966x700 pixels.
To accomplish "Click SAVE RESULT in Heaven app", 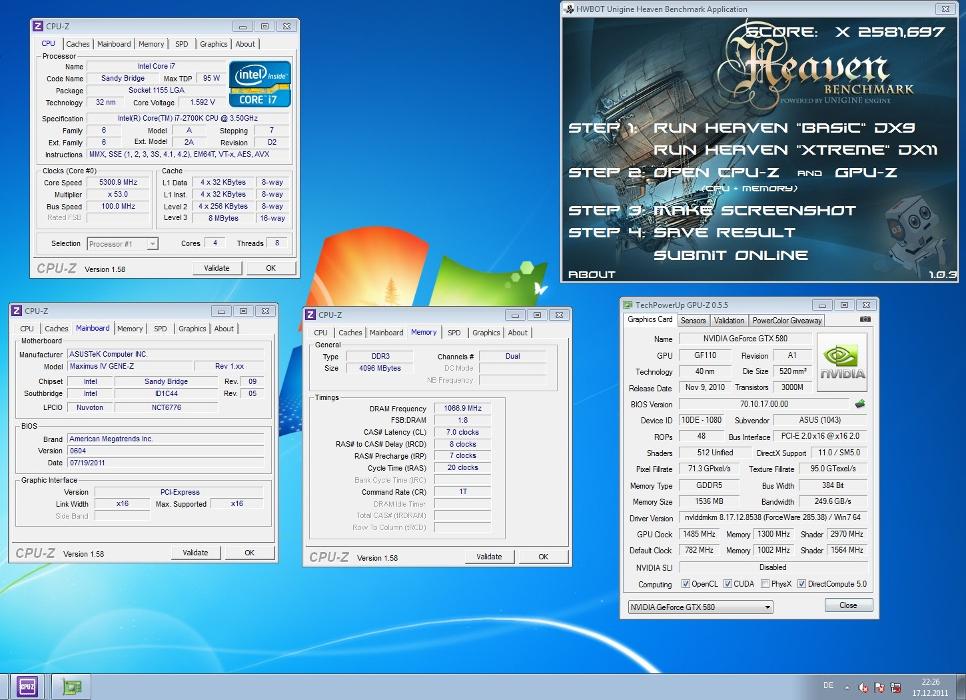I will [x=724, y=232].
